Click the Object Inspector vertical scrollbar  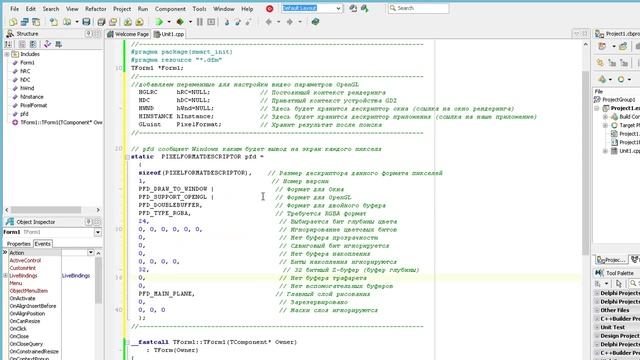click(x=98, y=281)
